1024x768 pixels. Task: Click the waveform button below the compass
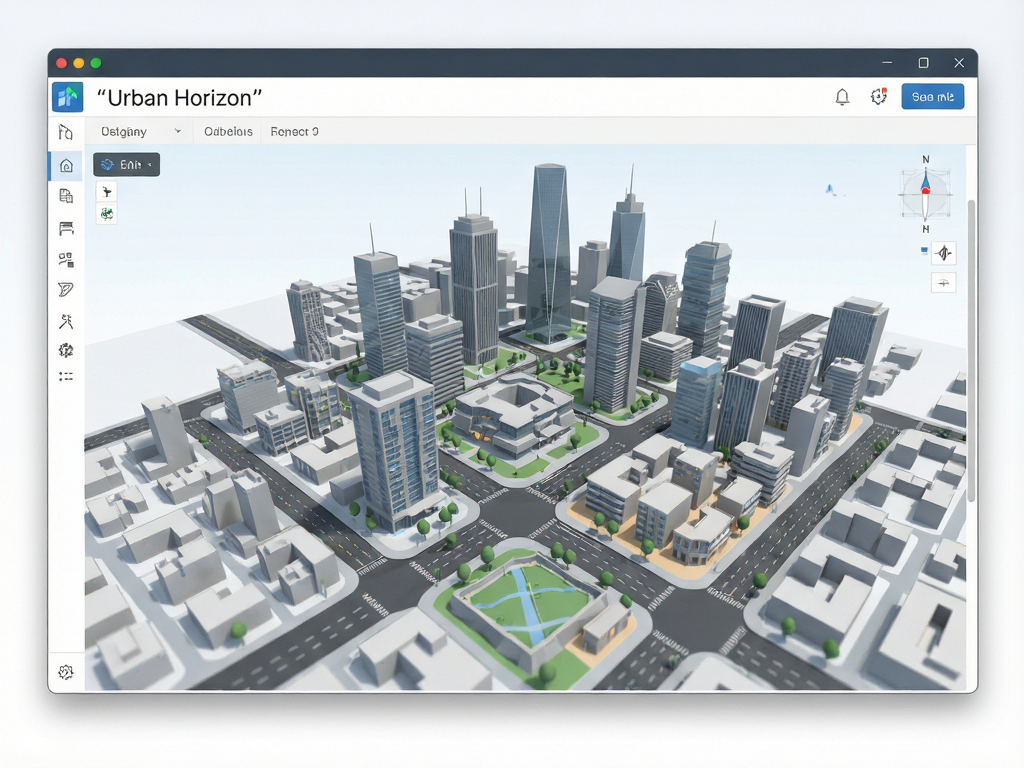944,253
